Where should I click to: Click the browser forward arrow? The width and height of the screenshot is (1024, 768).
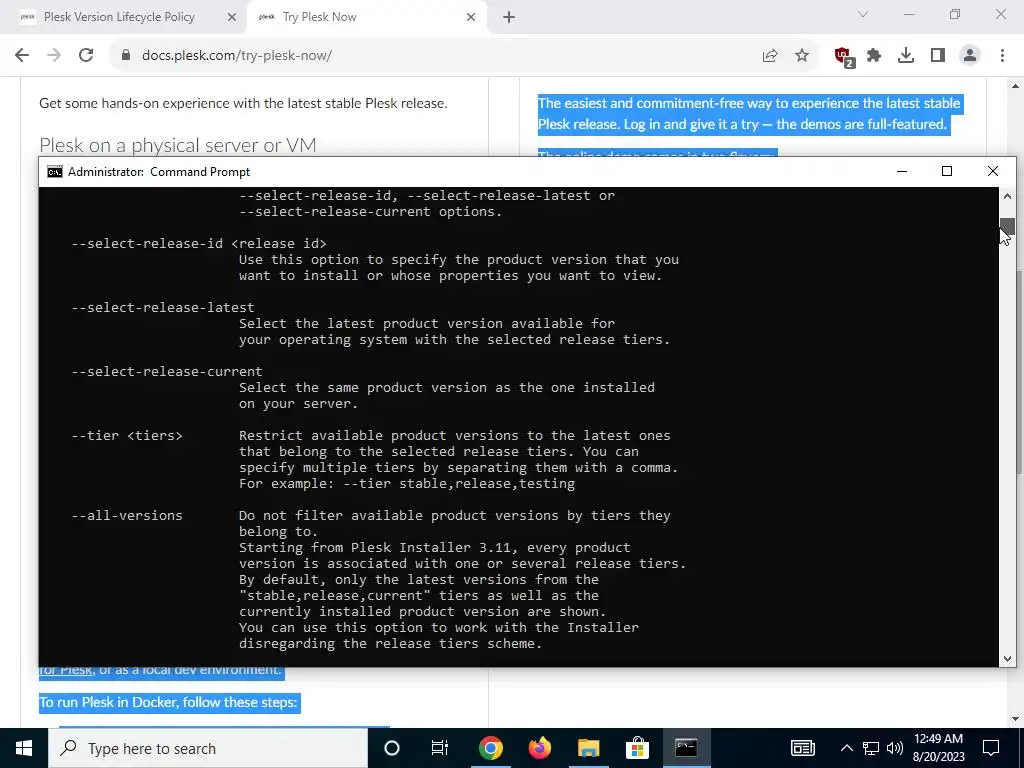(x=54, y=56)
